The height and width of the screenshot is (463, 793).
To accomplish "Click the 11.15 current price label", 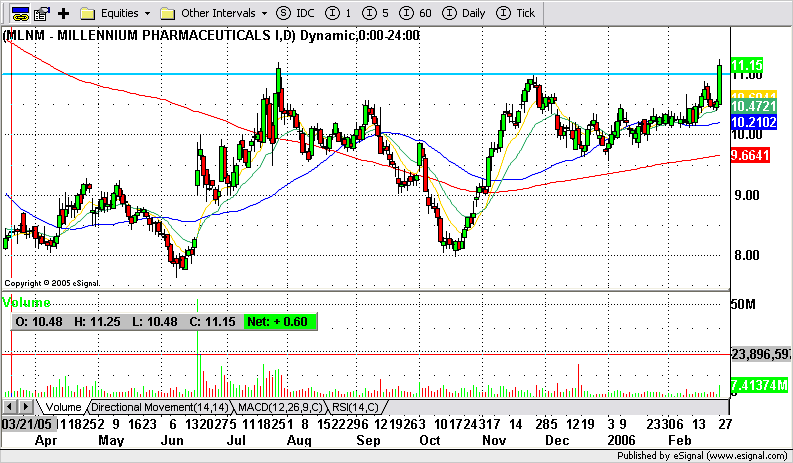I will pyautogui.click(x=746, y=65).
